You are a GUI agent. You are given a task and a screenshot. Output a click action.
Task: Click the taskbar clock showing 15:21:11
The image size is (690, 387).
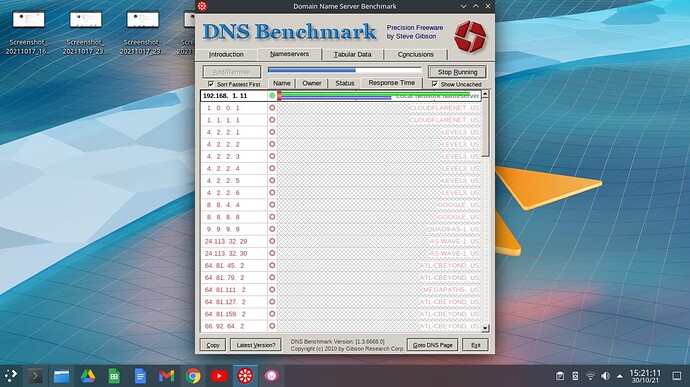point(645,376)
